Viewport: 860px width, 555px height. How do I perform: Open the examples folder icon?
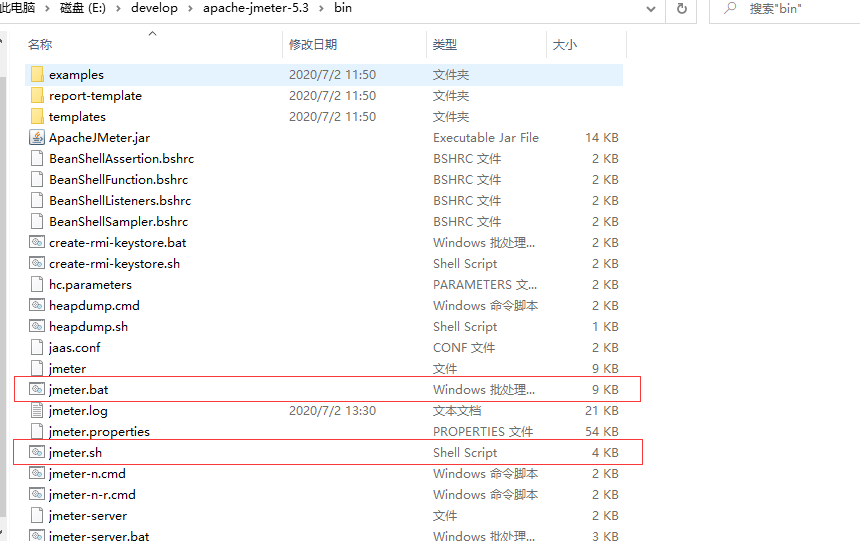point(37,74)
